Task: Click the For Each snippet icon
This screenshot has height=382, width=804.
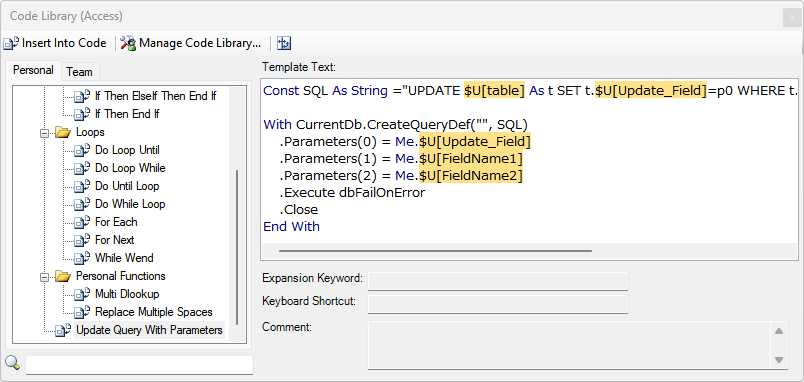Action: tap(82, 222)
